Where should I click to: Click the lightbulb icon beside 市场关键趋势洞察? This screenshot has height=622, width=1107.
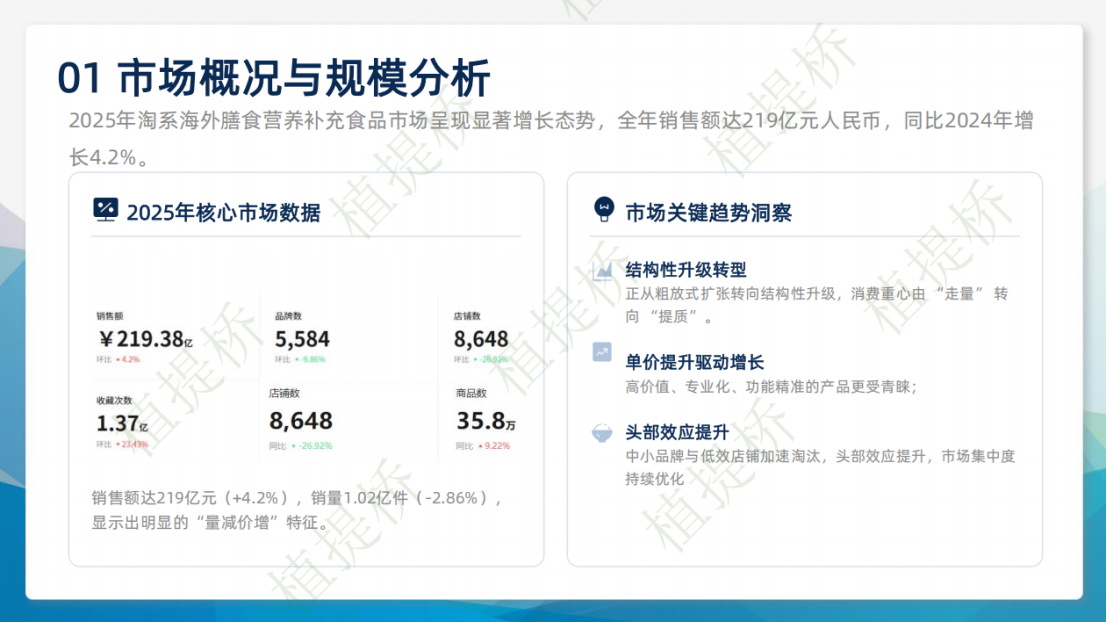(x=603, y=209)
